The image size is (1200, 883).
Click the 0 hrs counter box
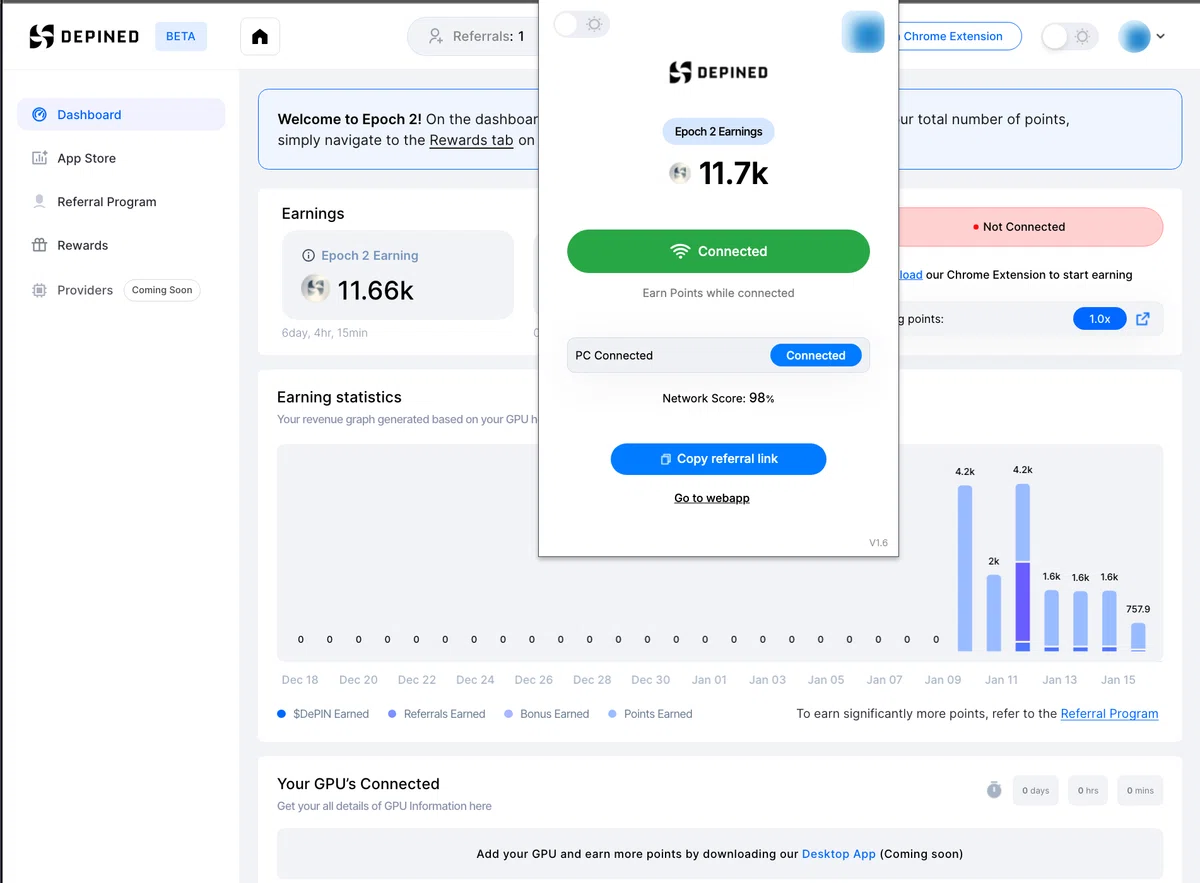(1088, 790)
